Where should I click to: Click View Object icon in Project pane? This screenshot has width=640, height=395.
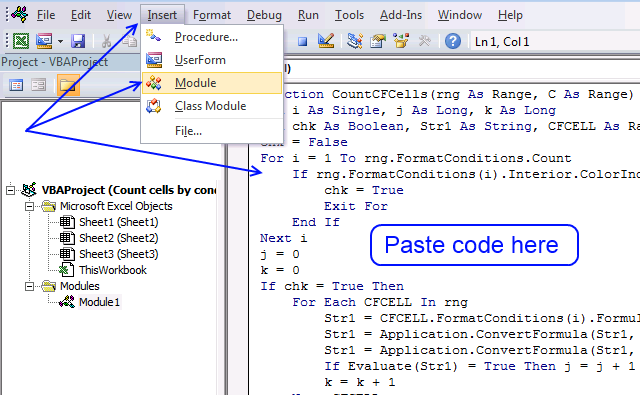(39, 85)
